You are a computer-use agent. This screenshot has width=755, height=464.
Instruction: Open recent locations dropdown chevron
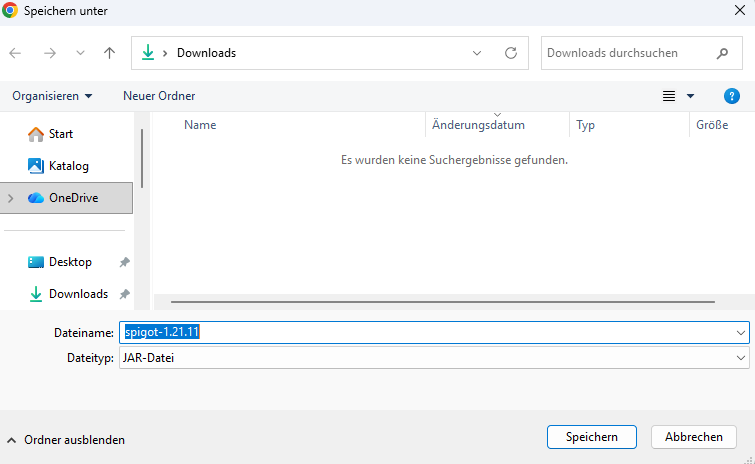click(x=80, y=53)
